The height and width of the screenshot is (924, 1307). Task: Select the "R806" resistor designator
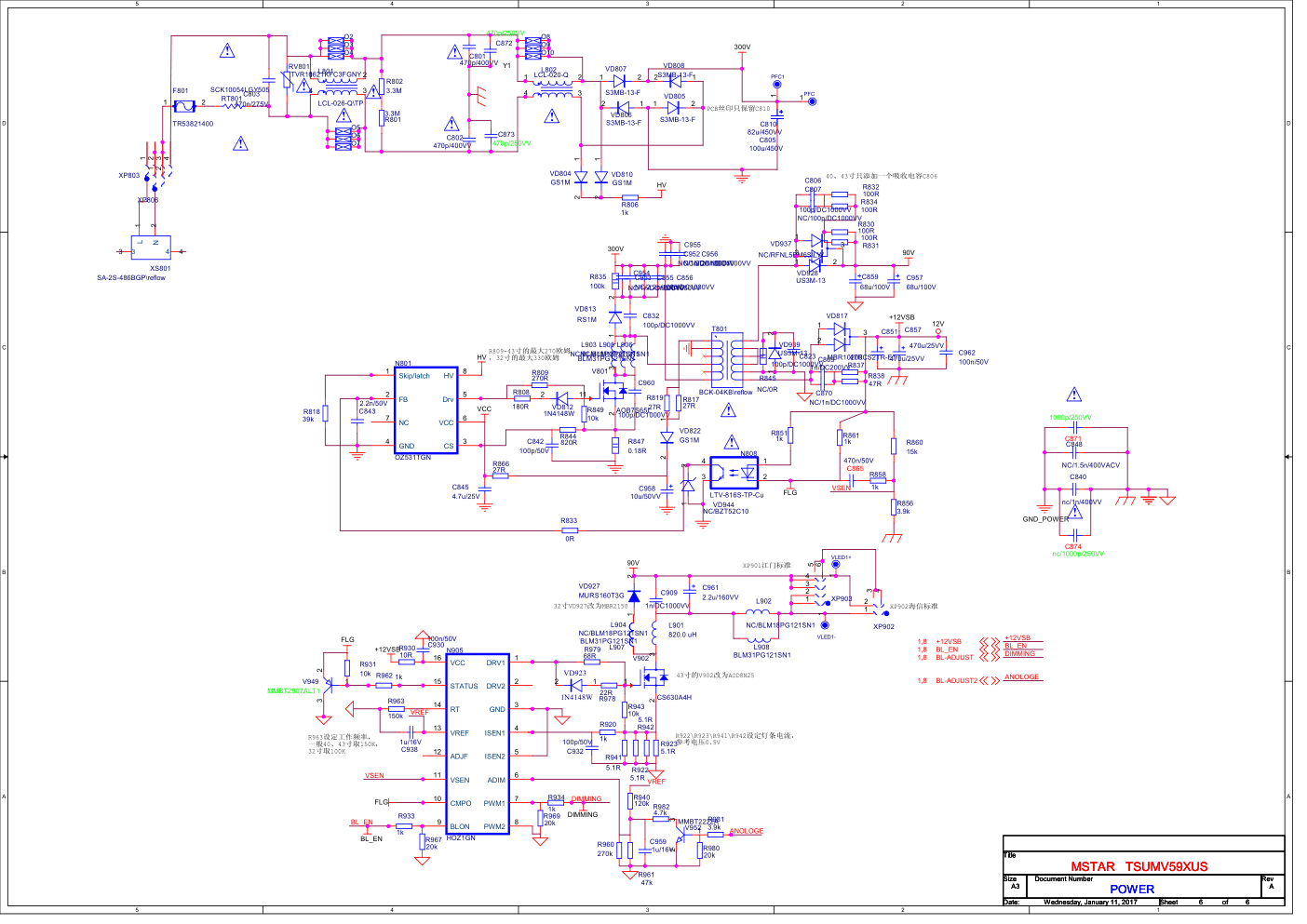(630, 205)
